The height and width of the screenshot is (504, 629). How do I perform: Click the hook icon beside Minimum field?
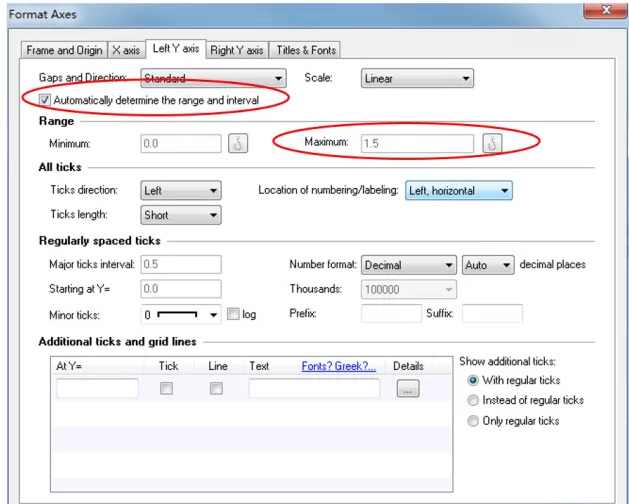(x=237, y=143)
